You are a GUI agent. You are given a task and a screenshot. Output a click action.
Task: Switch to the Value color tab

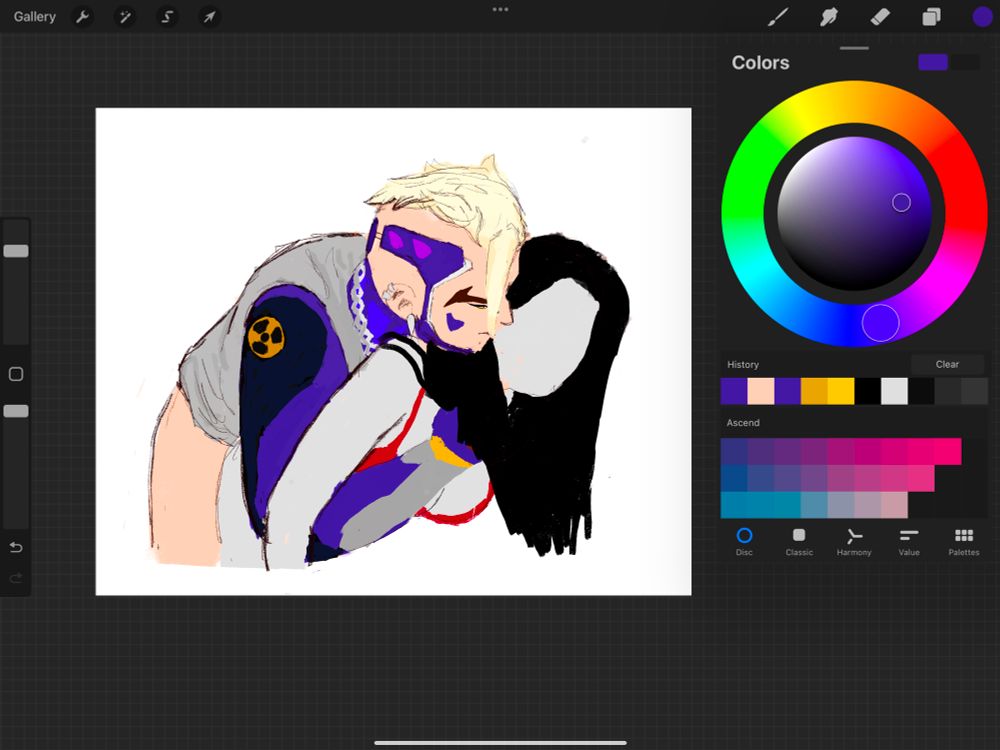[909, 542]
